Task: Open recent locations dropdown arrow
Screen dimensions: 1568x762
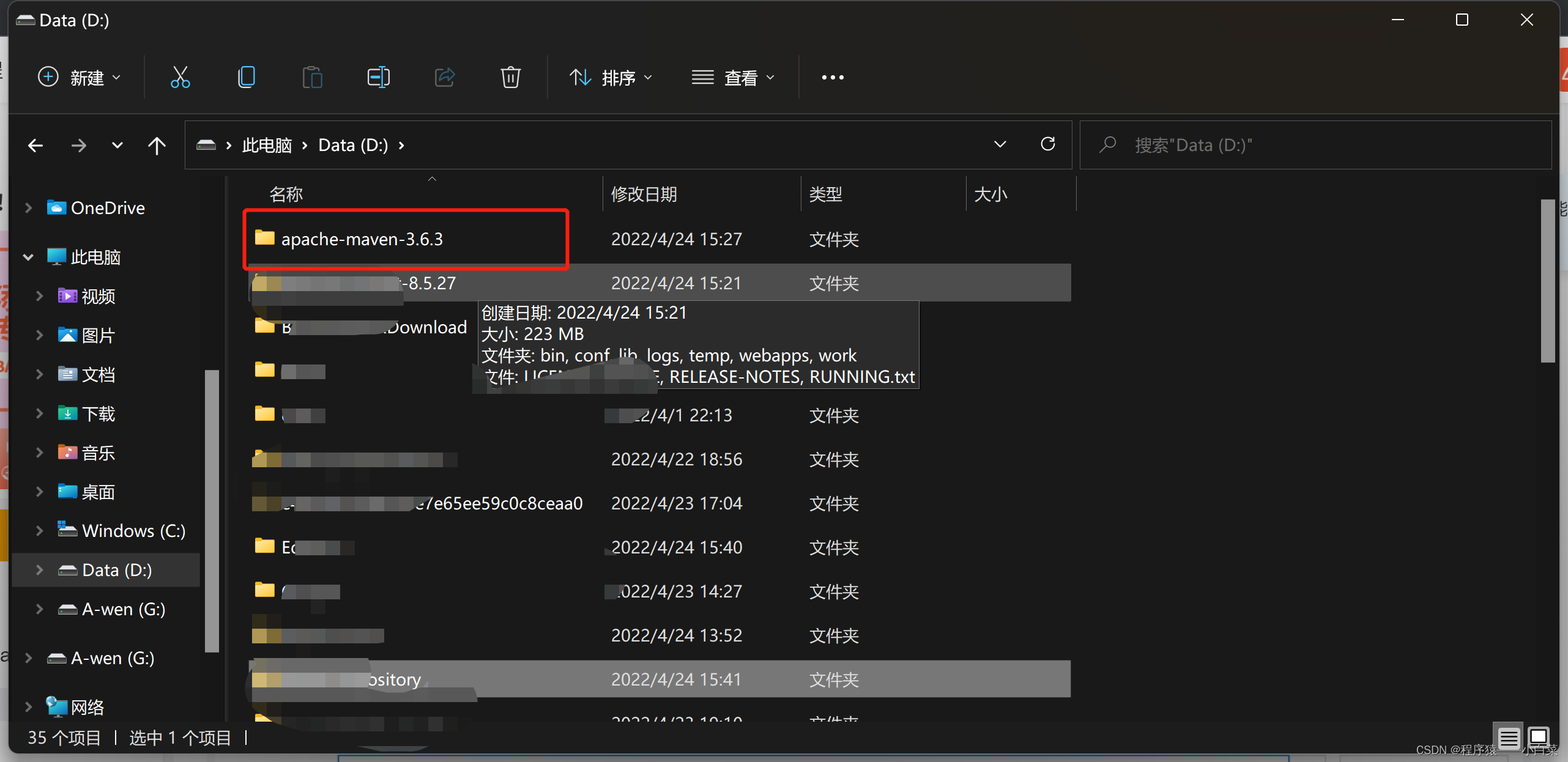Action: [x=117, y=146]
